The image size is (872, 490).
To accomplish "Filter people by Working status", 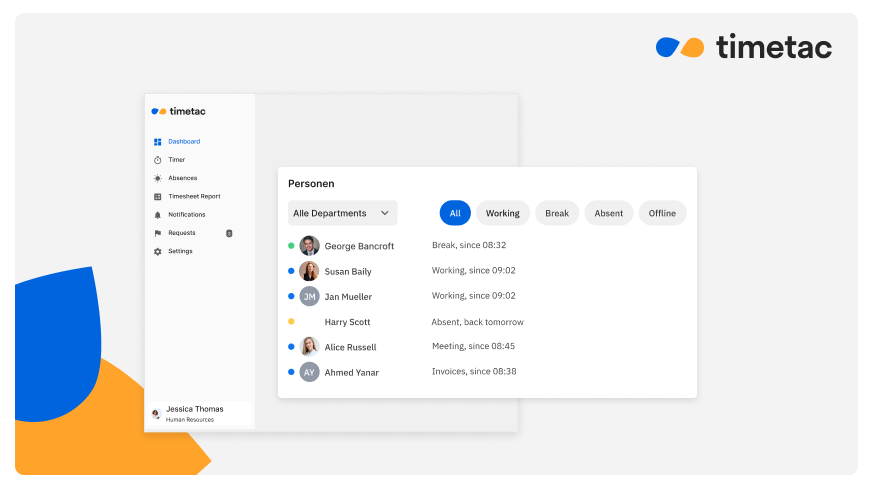I will click(503, 213).
